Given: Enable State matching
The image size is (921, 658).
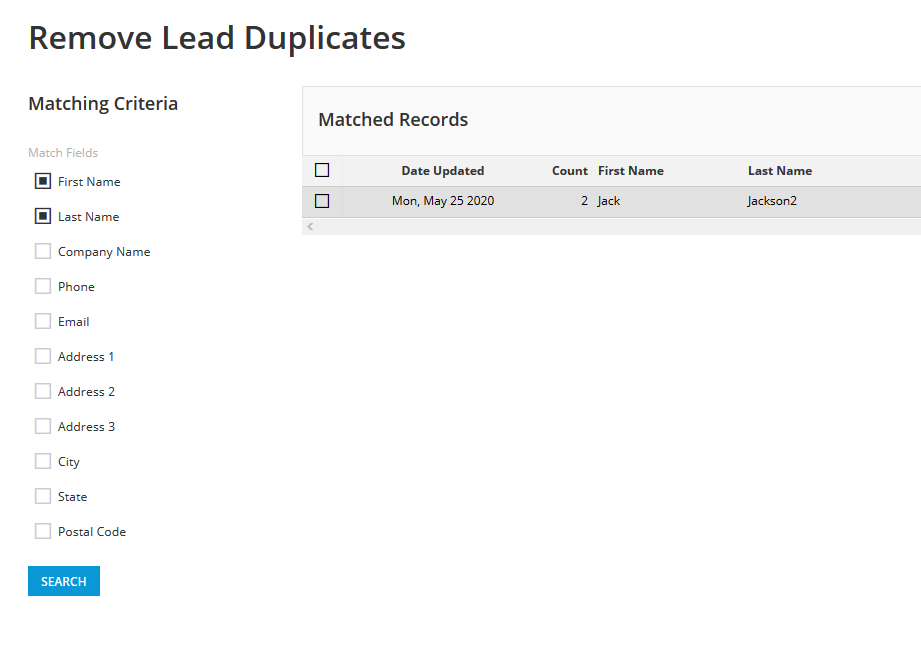Looking at the screenshot, I should pos(43,496).
